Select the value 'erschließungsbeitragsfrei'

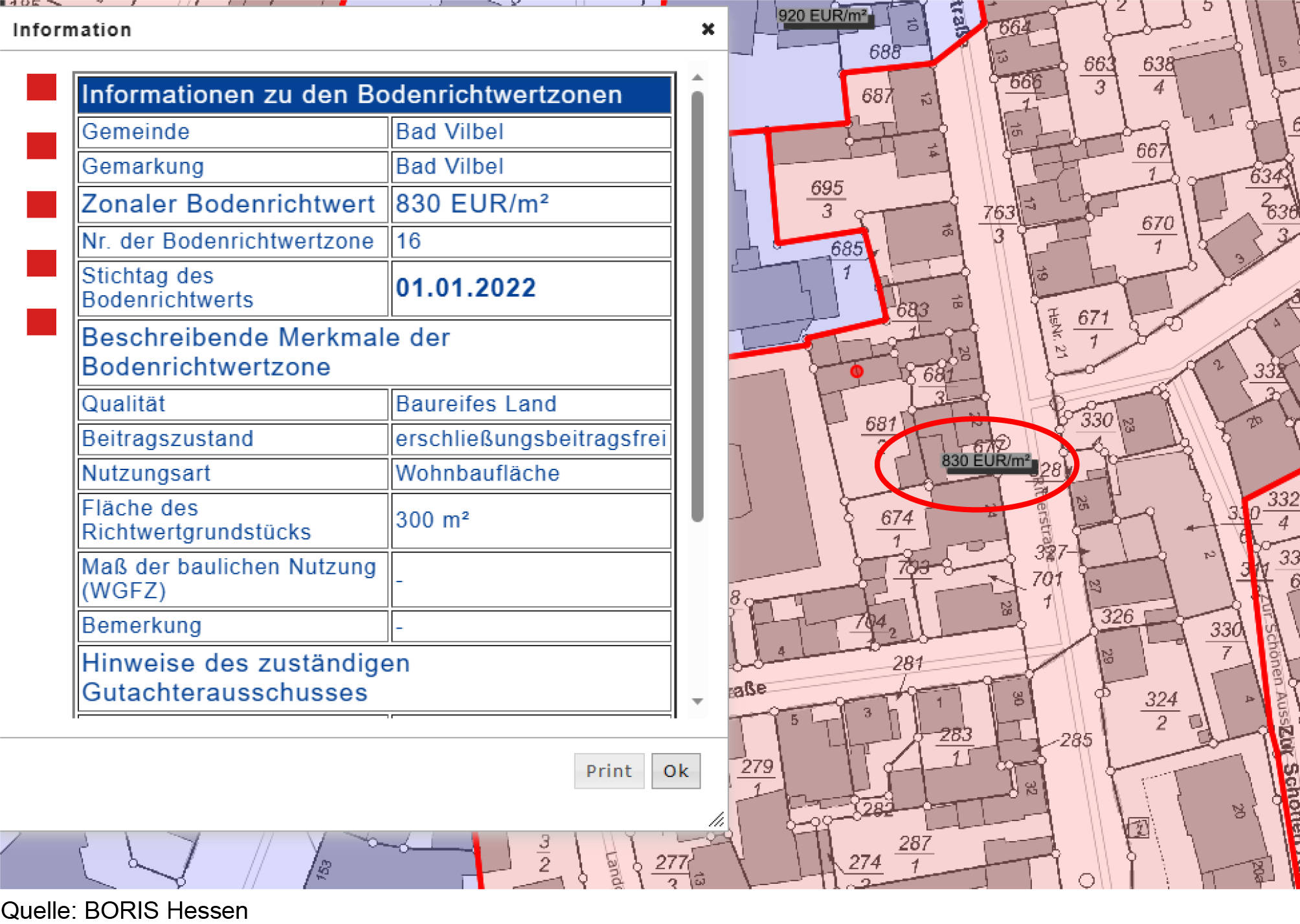coord(531,438)
